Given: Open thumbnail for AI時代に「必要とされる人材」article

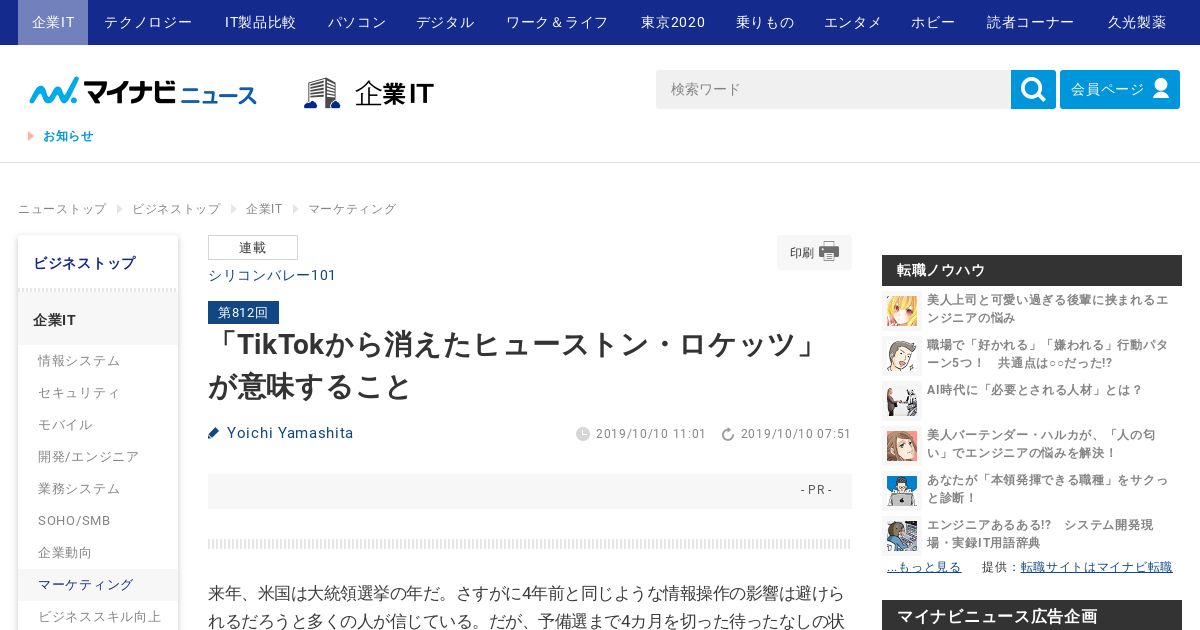Looking at the screenshot, I should pos(902,400).
